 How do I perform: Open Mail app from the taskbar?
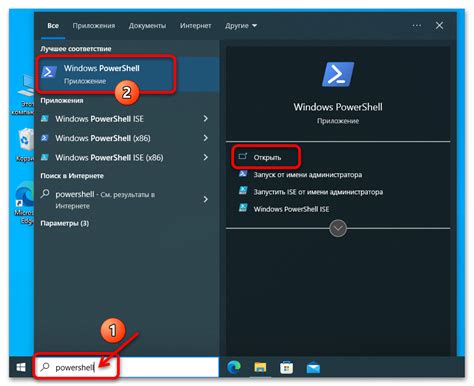[313, 368]
